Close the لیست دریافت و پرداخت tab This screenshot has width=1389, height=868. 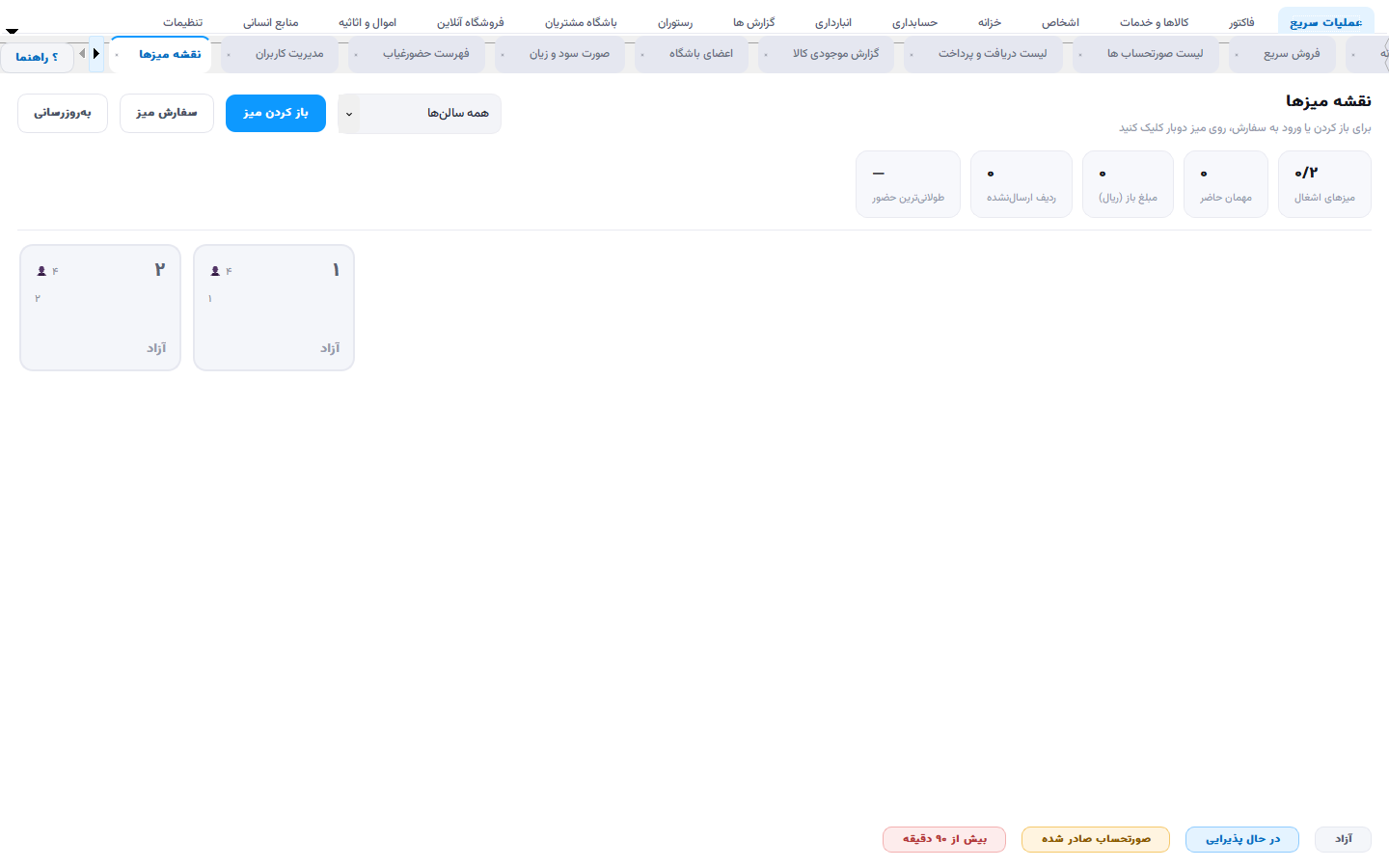click(x=911, y=55)
